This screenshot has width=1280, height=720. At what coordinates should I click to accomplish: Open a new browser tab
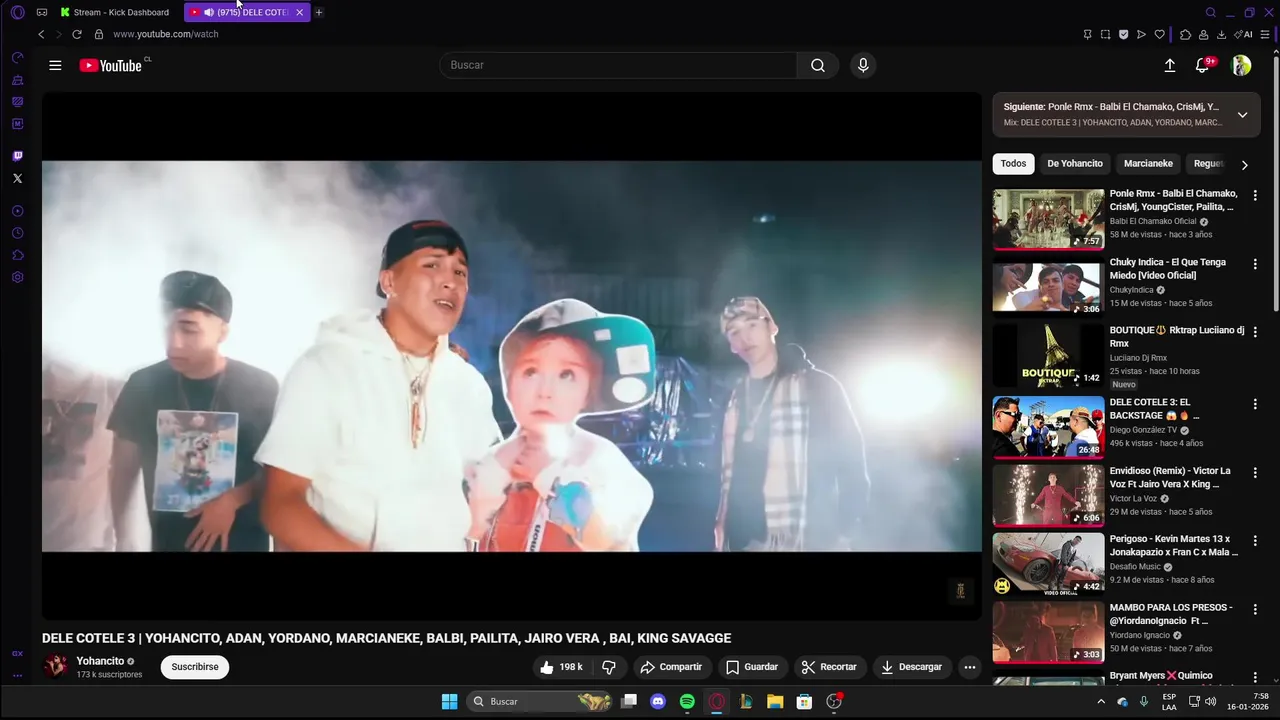pyautogui.click(x=319, y=12)
